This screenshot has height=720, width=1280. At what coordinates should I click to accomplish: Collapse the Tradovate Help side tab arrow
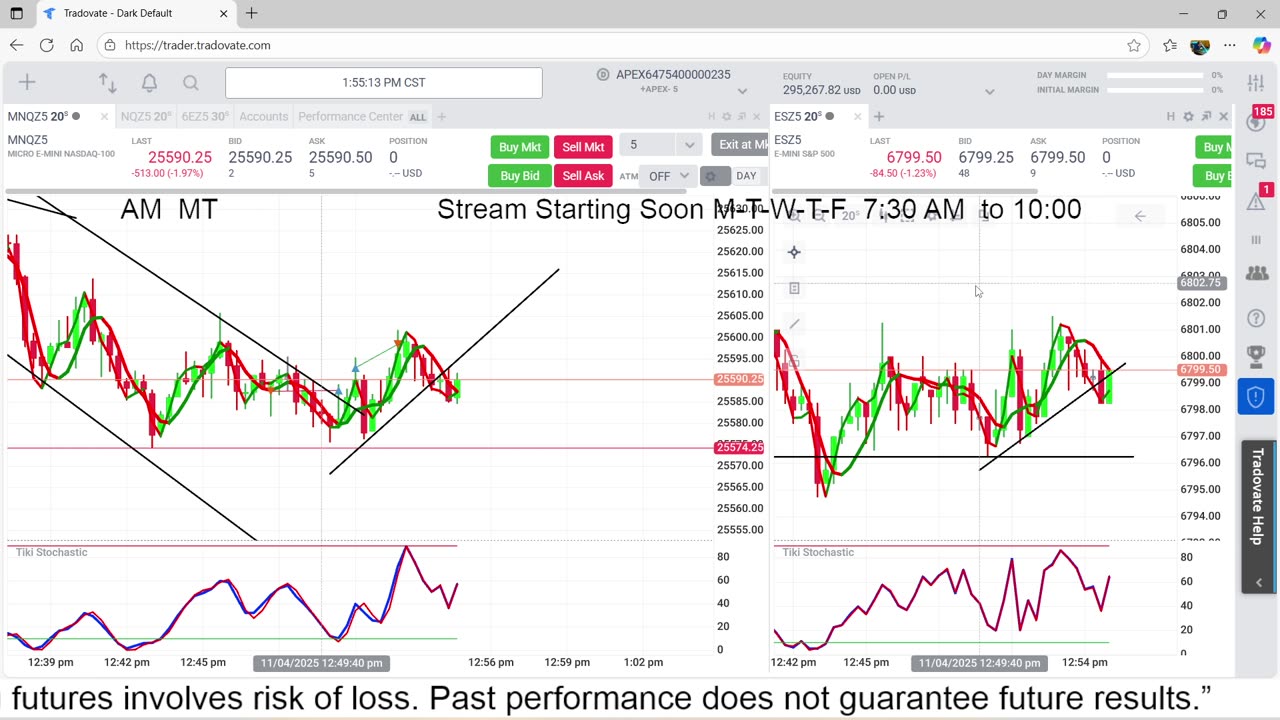(1258, 582)
